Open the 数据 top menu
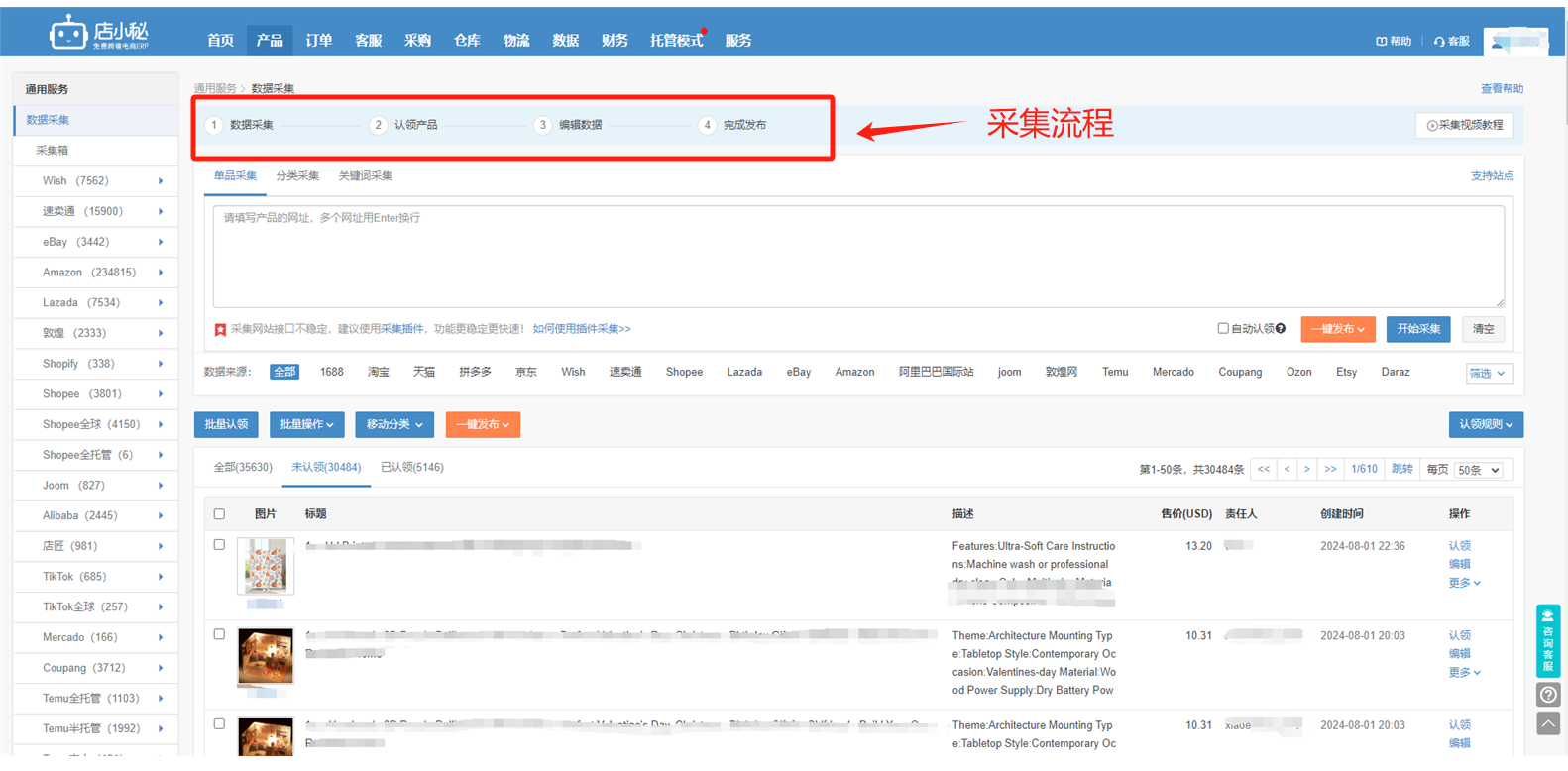The height and width of the screenshot is (771, 1568). (x=566, y=41)
